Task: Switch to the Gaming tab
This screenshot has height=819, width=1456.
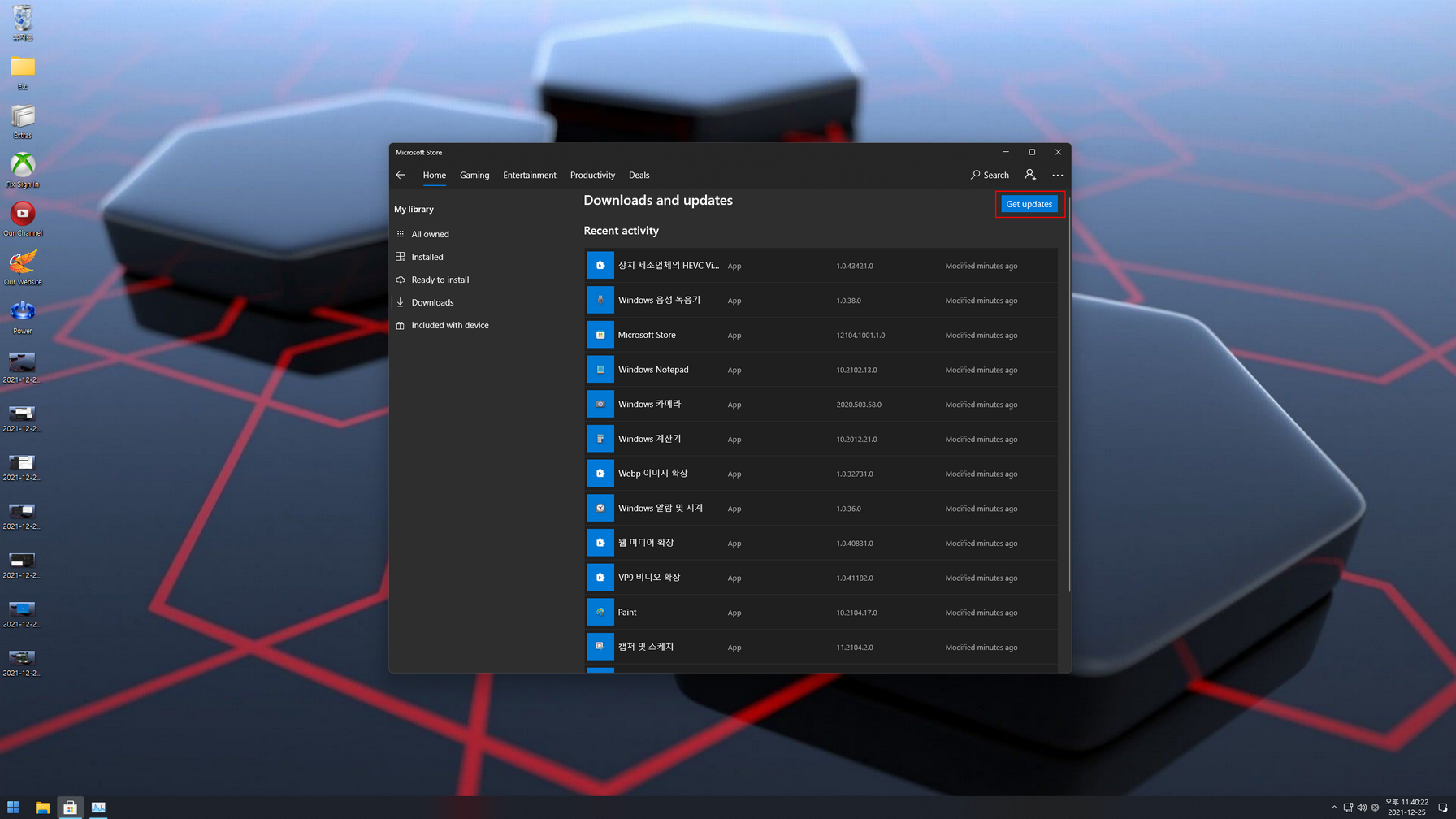Action: click(474, 175)
